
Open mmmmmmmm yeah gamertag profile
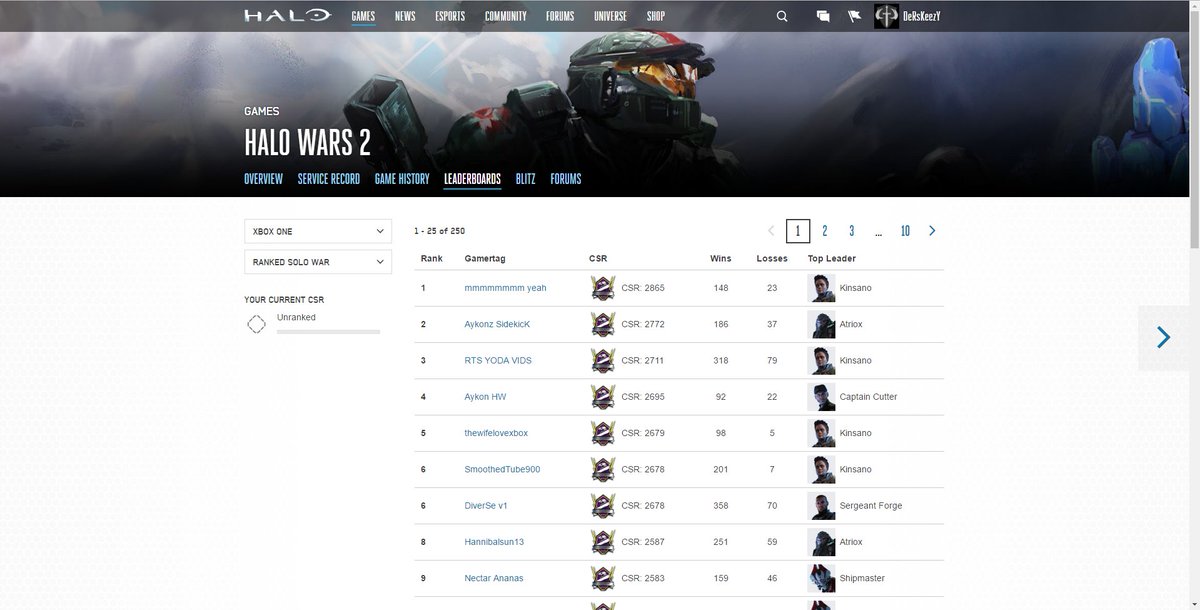506,288
